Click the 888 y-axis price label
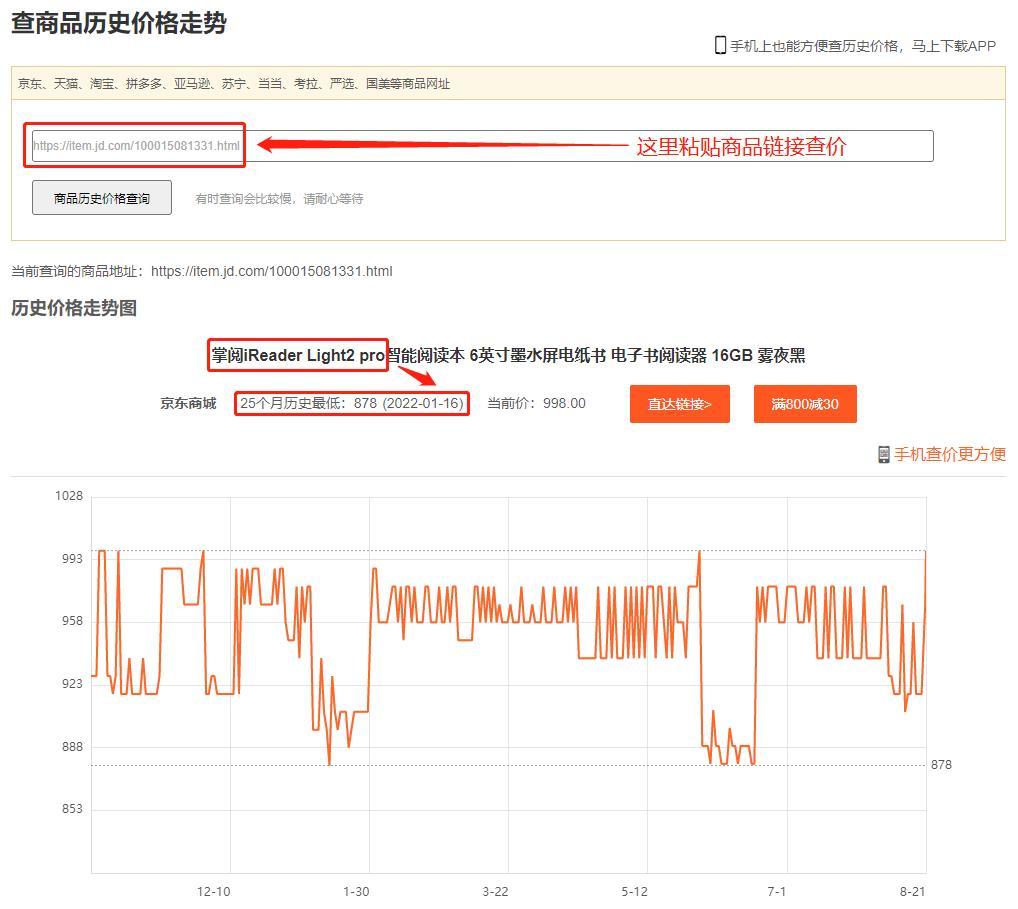 pos(73,747)
